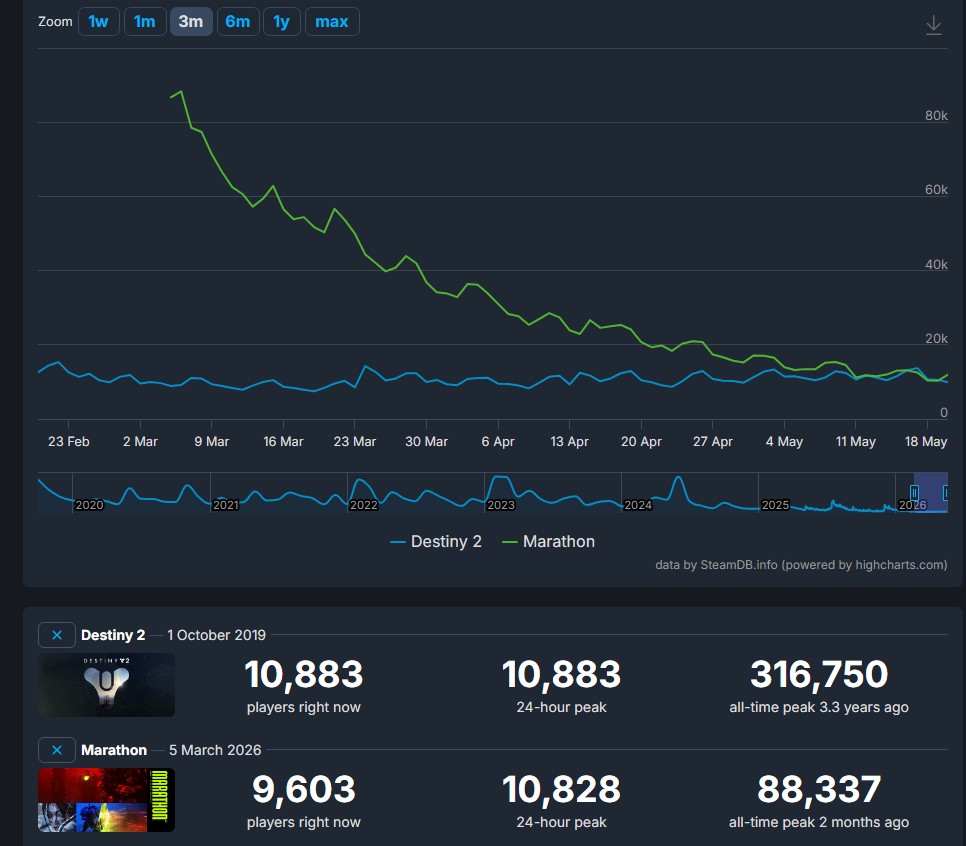
Task: Click Destiny 2's 316,750 all-time peak
Action: point(819,674)
